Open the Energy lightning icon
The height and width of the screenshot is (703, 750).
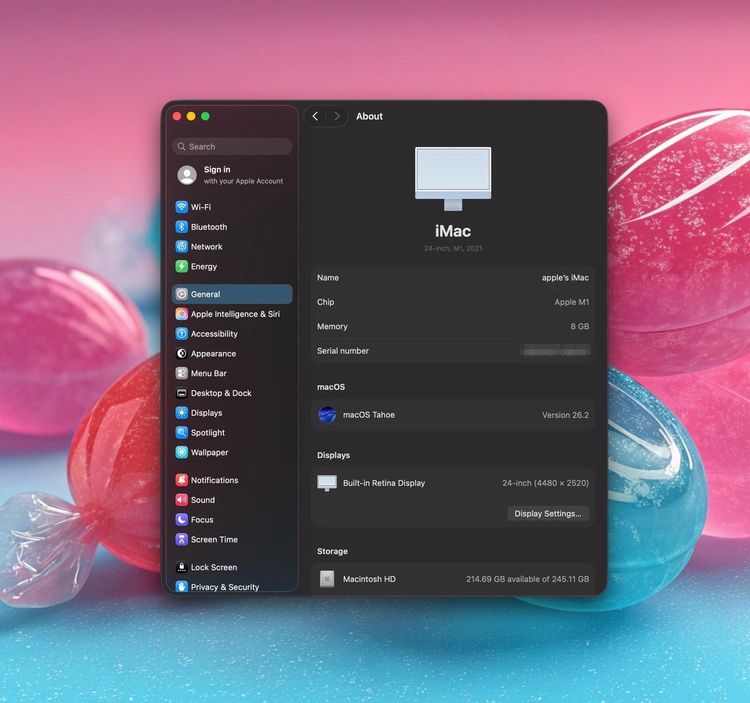181,266
